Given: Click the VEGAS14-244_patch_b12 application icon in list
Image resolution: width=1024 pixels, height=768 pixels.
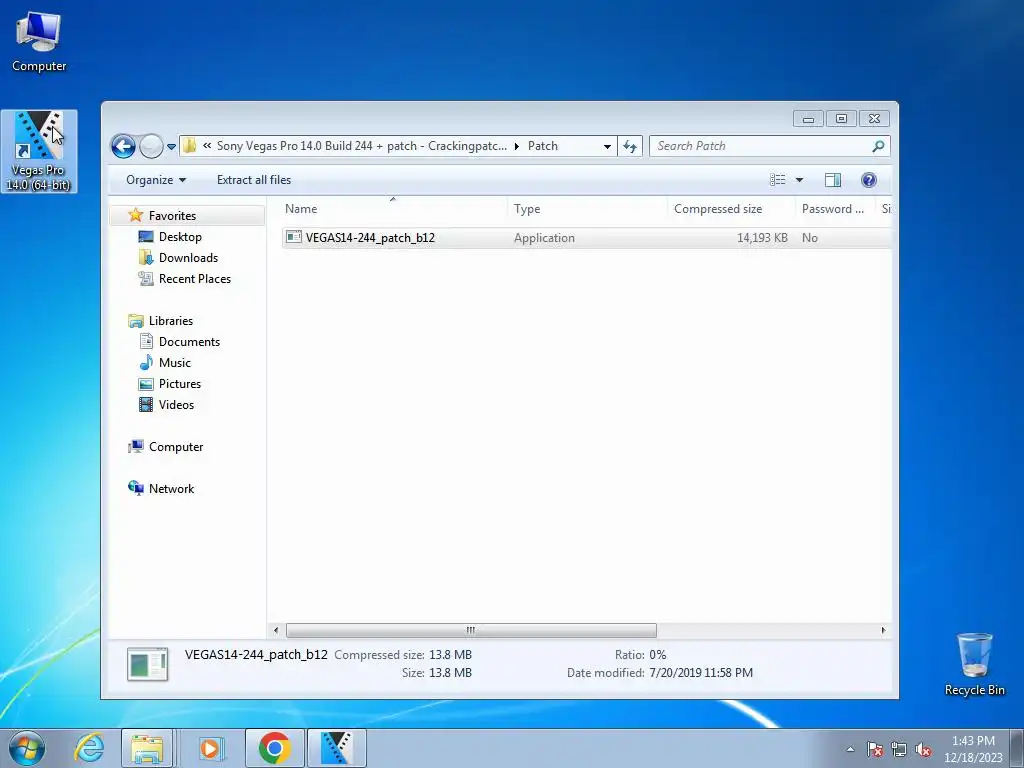Looking at the screenshot, I should [294, 238].
